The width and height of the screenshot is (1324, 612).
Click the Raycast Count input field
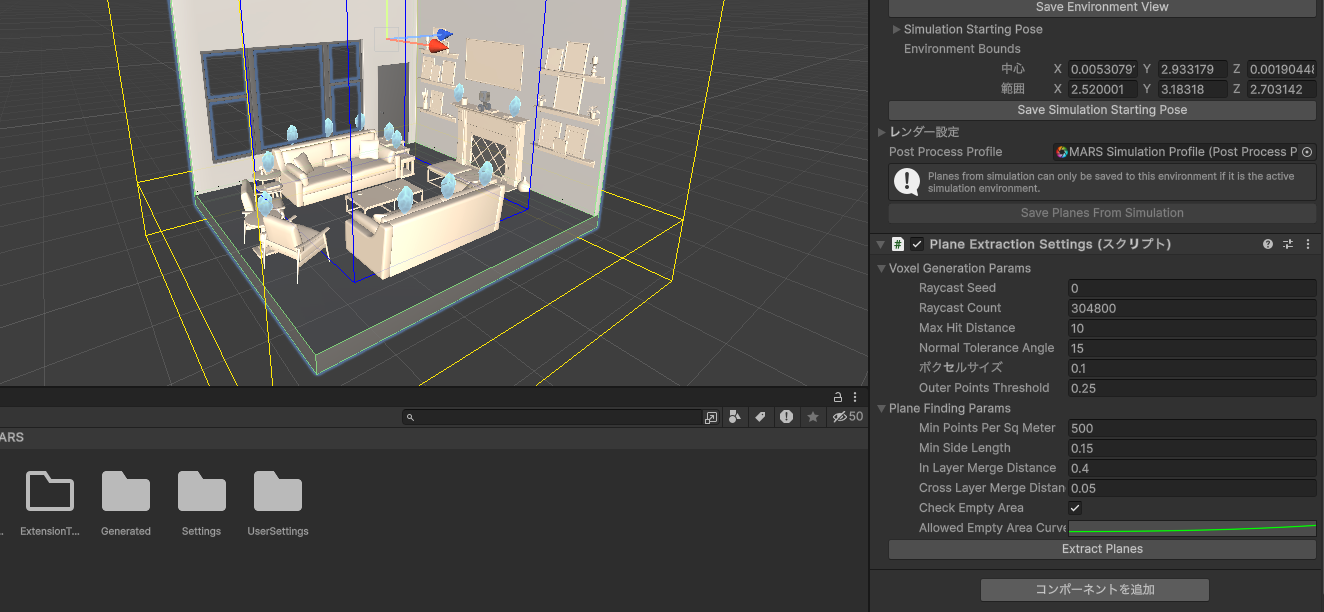click(1192, 308)
